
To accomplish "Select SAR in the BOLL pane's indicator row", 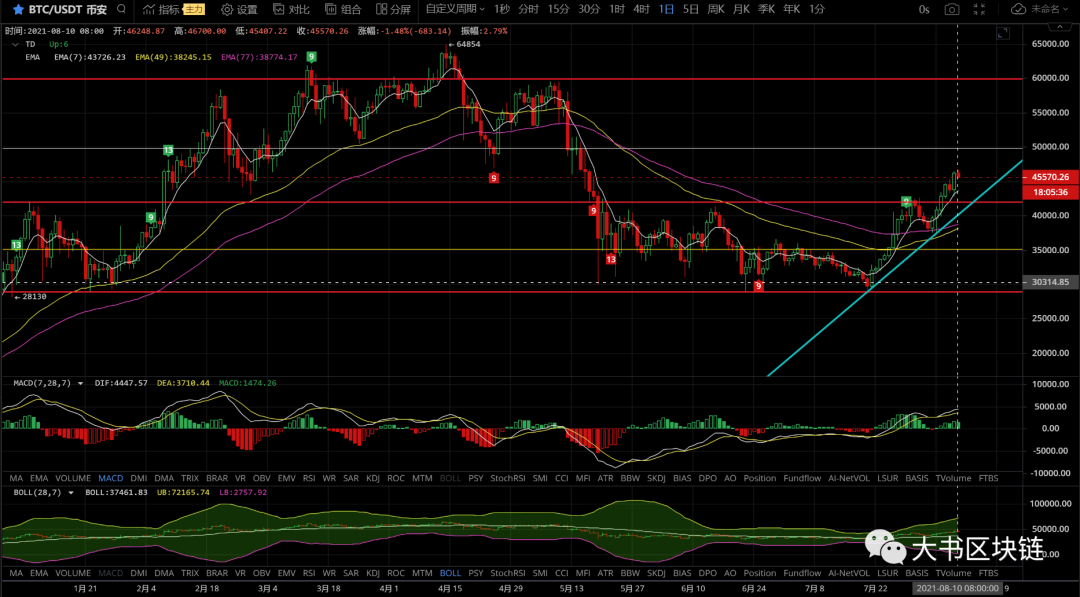I will tap(351, 573).
